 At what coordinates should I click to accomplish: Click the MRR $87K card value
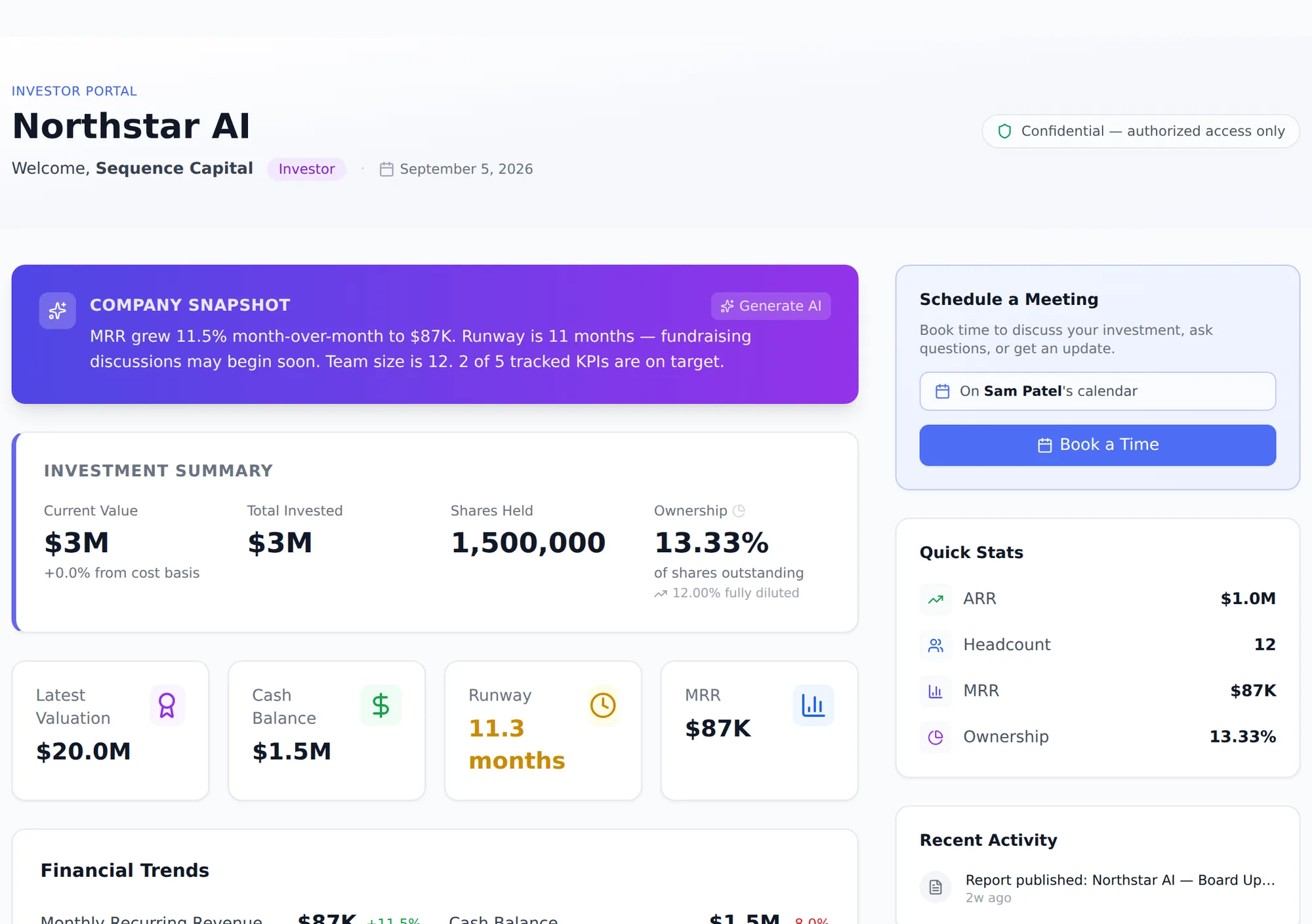click(x=718, y=729)
